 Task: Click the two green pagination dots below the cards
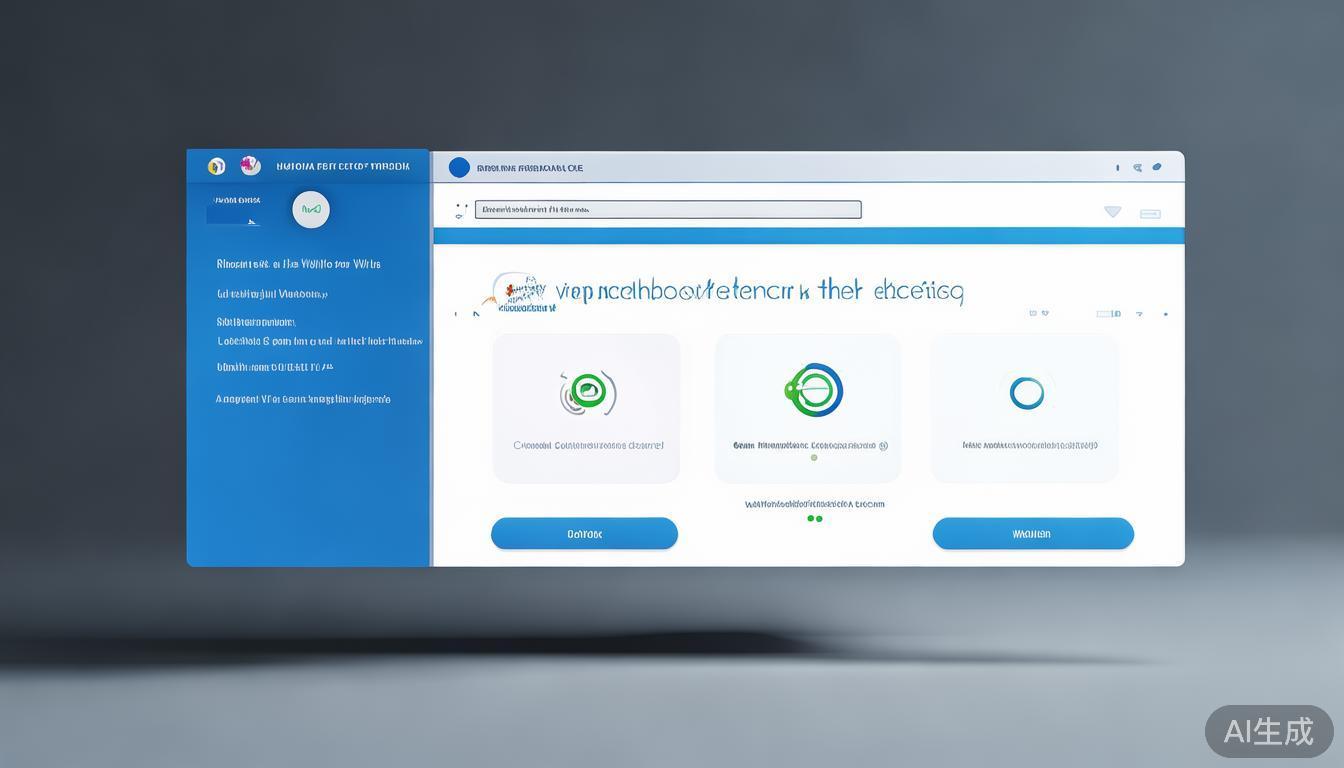click(815, 519)
